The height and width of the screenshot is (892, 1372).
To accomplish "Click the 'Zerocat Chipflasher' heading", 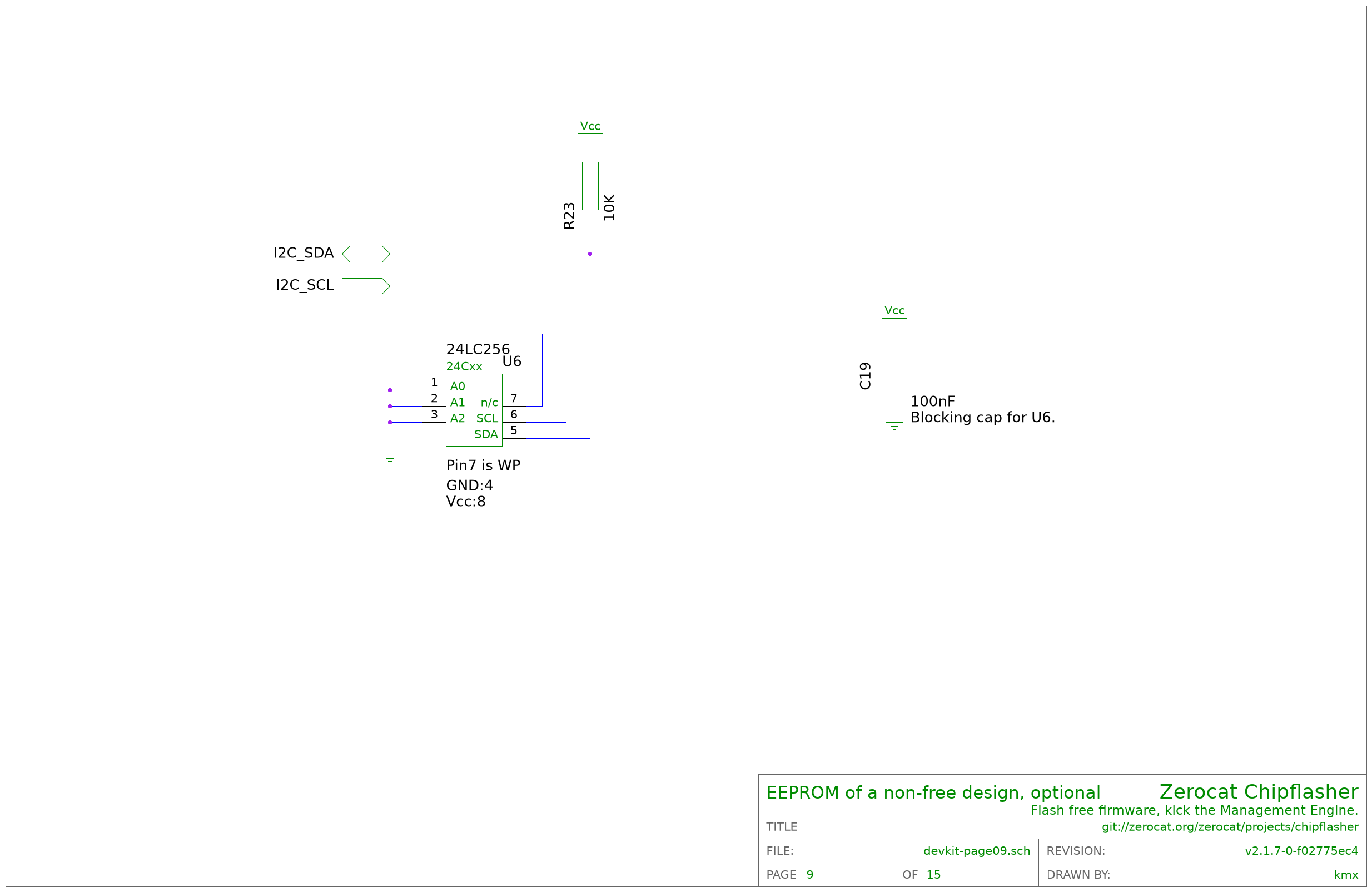I will click(1259, 792).
